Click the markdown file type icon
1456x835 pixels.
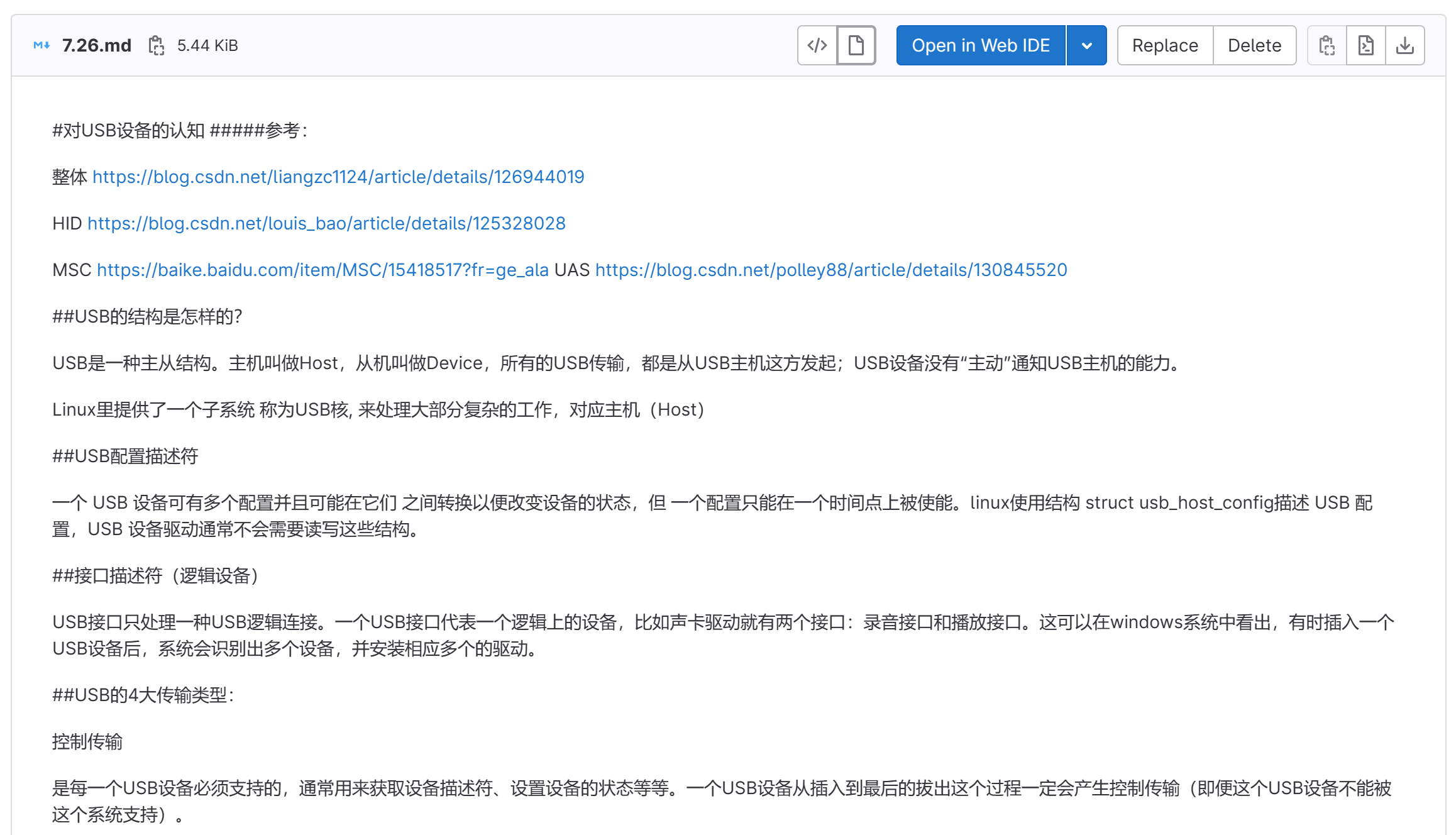pos(41,45)
